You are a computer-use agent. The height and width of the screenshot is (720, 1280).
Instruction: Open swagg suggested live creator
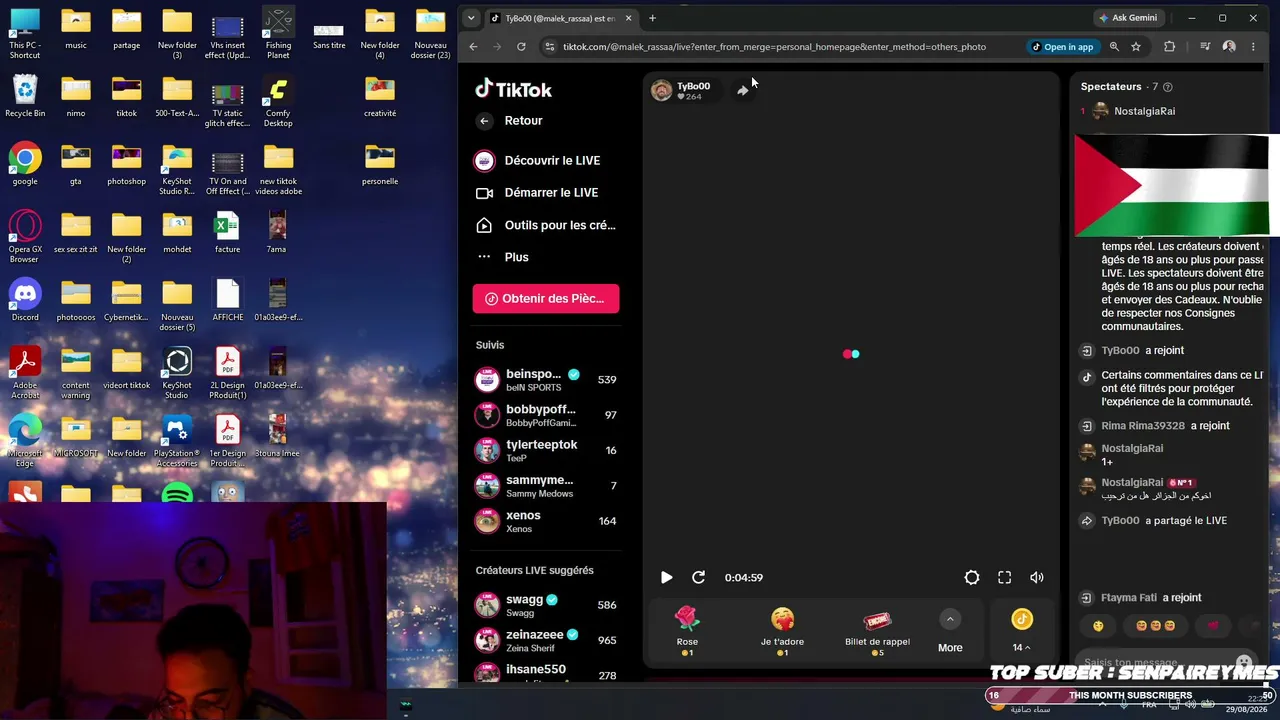(x=546, y=605)
